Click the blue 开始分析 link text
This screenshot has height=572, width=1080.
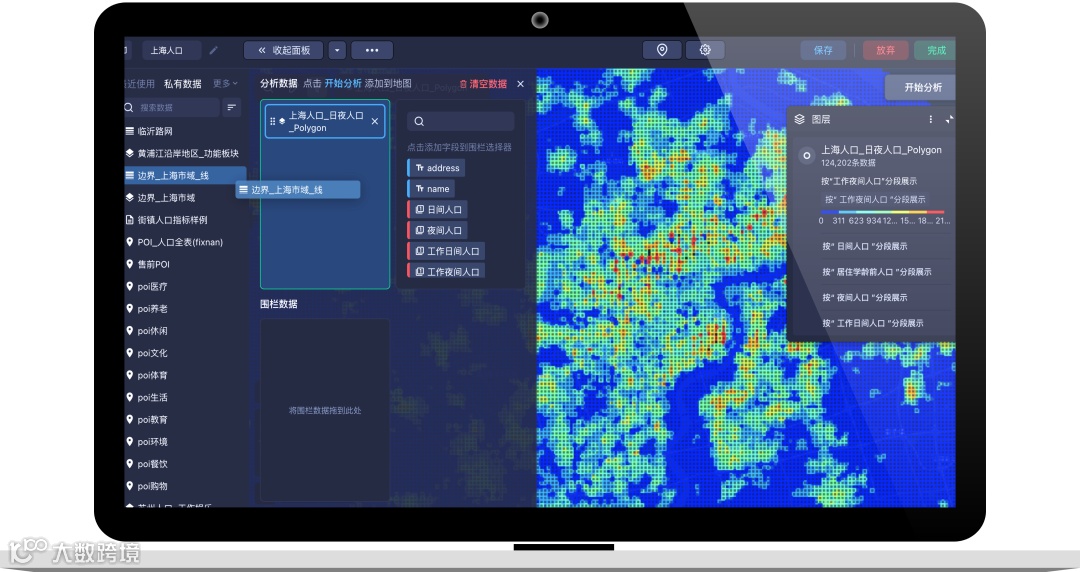tap(343, 83)
